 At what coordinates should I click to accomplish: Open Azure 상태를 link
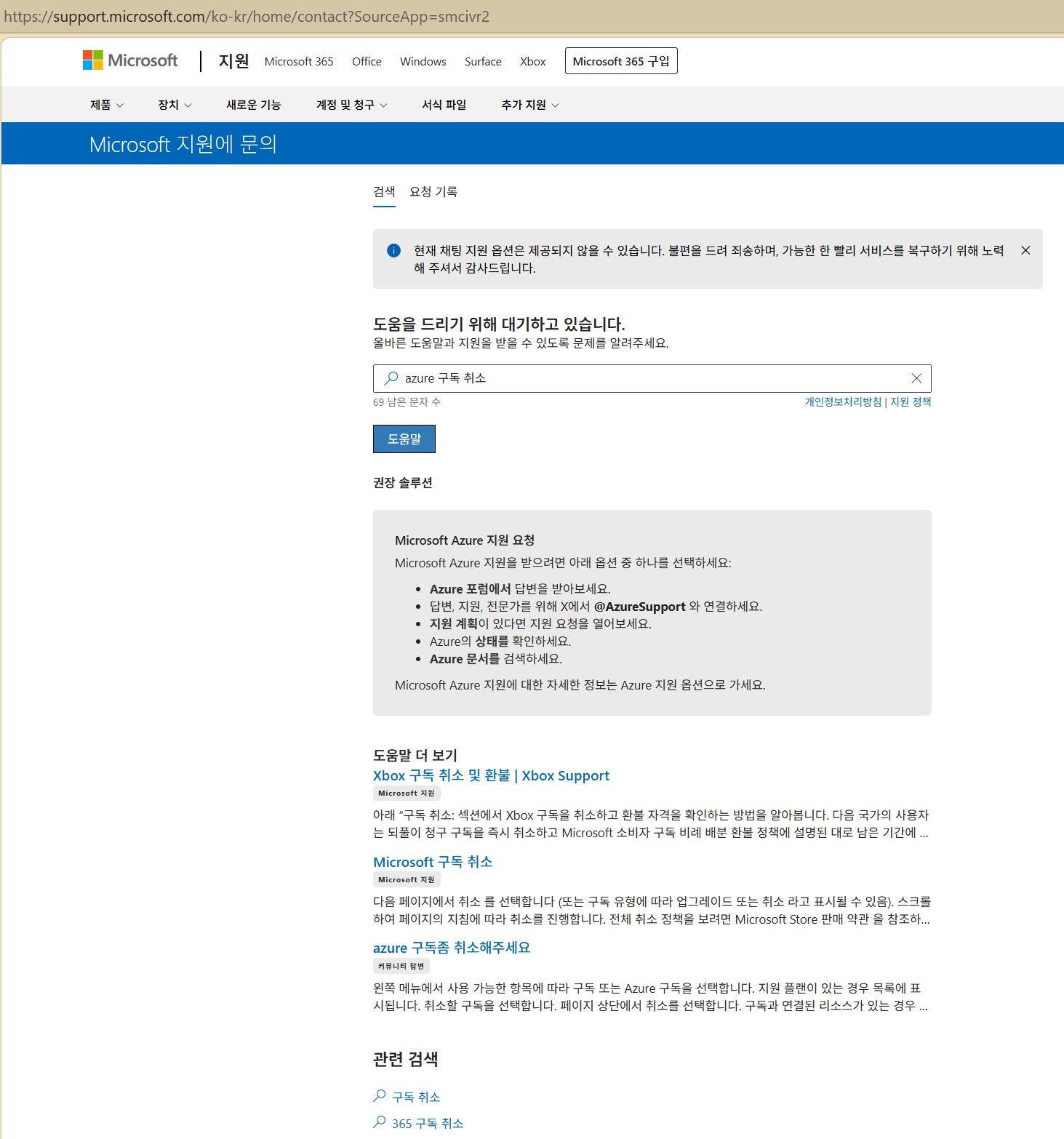(x=492, y=641)
